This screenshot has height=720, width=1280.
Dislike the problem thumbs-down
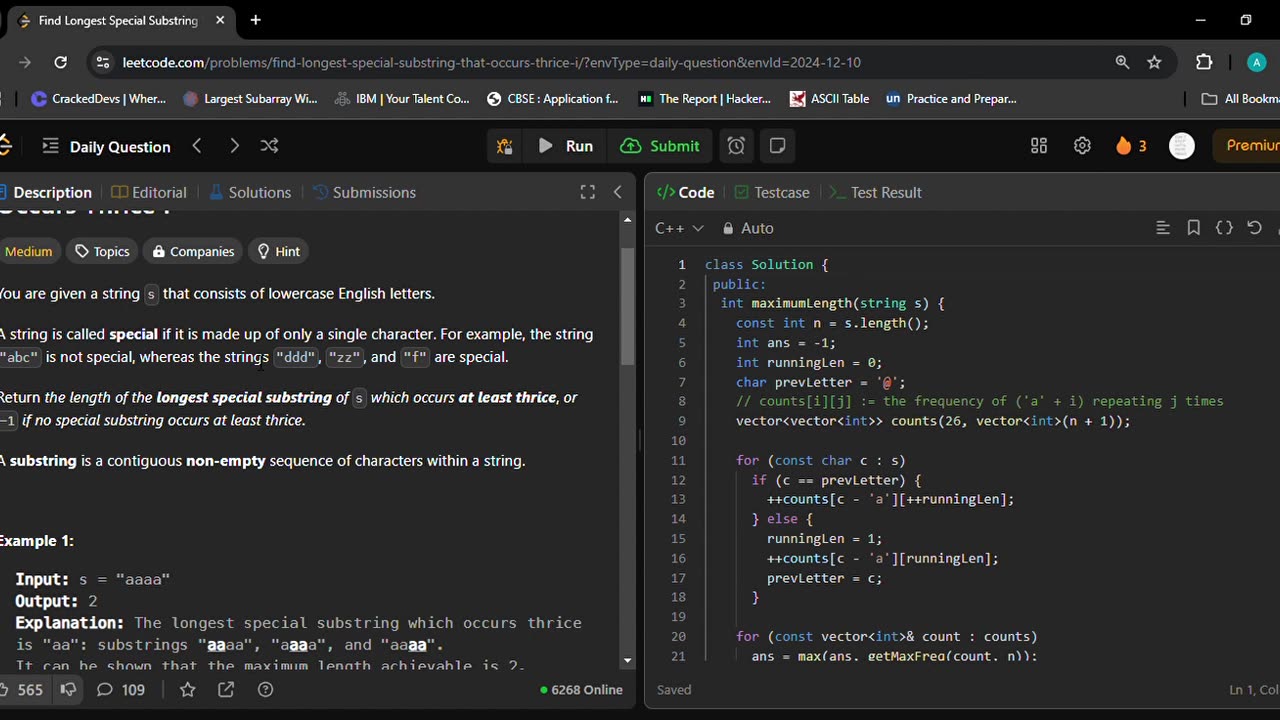(68, 689)
